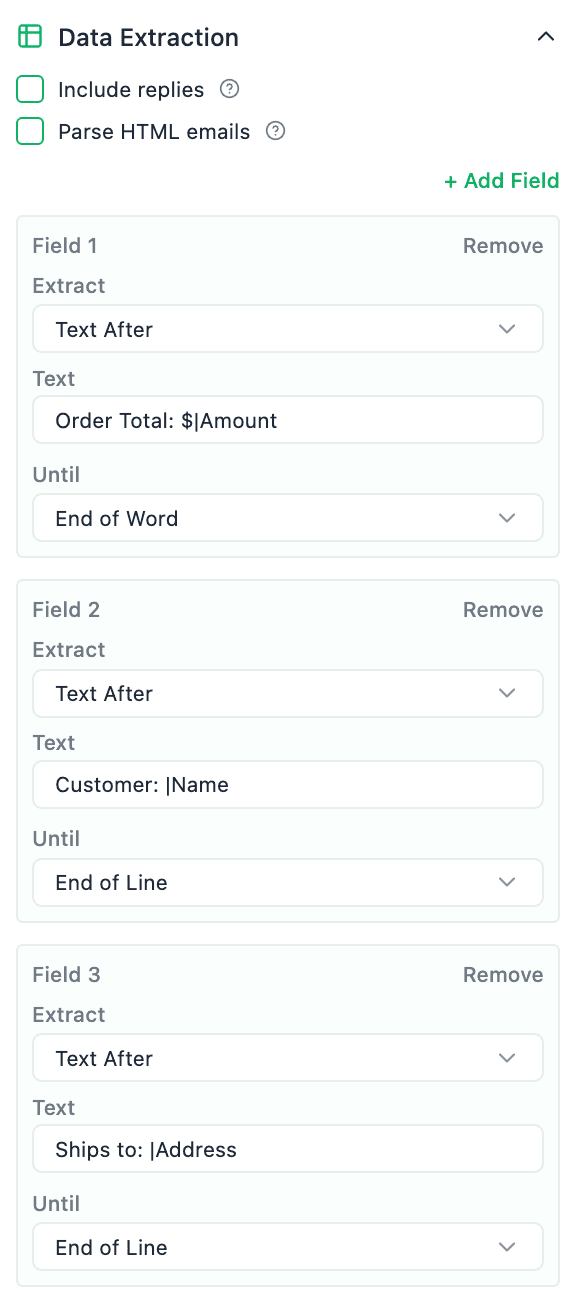Viewport: 586px width, 1312px height.
Task: Open the Extract dropdown for Field 1
Action: pyautogui.click(x=288, y=328)
